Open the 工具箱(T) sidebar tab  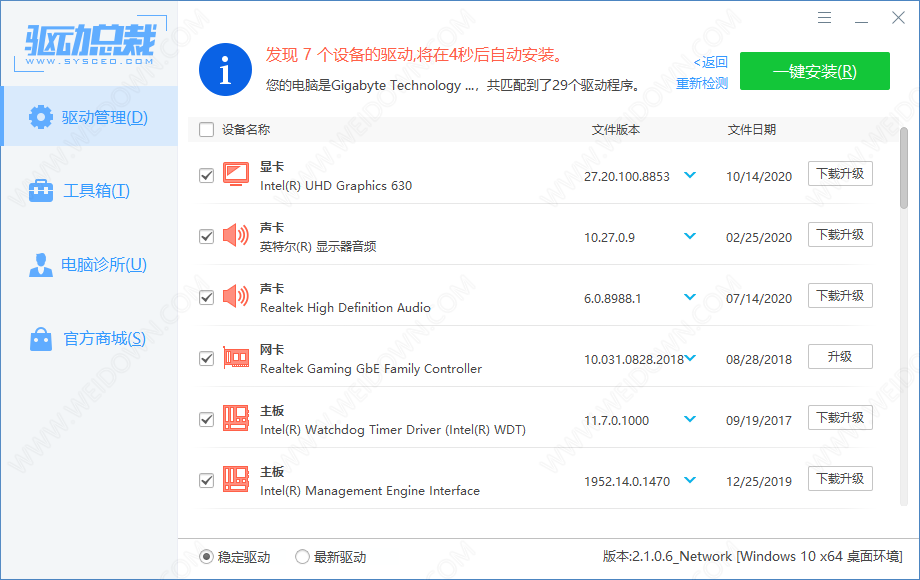pyautogui.click(x=90, y=191)
